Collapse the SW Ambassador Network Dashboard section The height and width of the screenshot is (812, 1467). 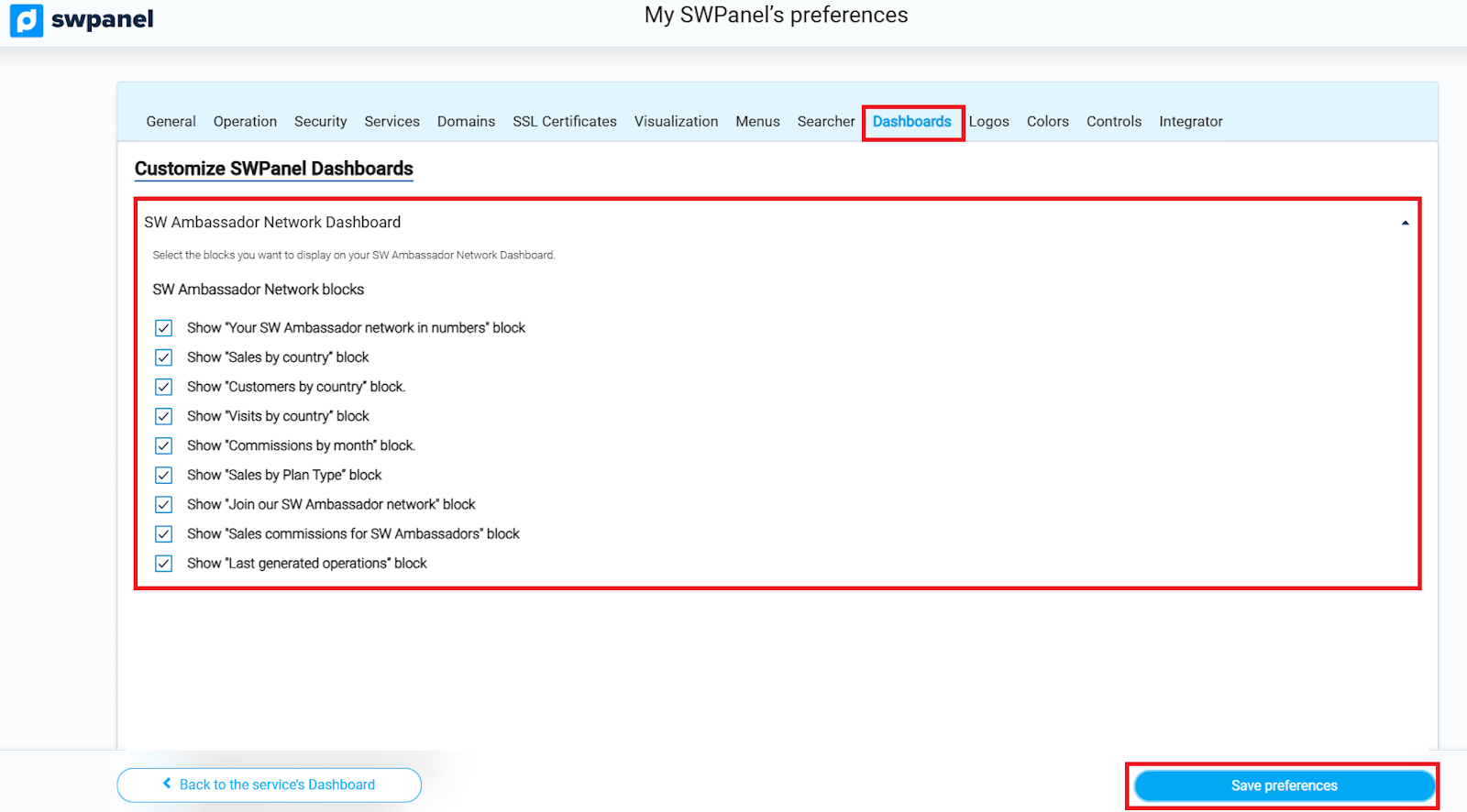[x=1404, y=223]
